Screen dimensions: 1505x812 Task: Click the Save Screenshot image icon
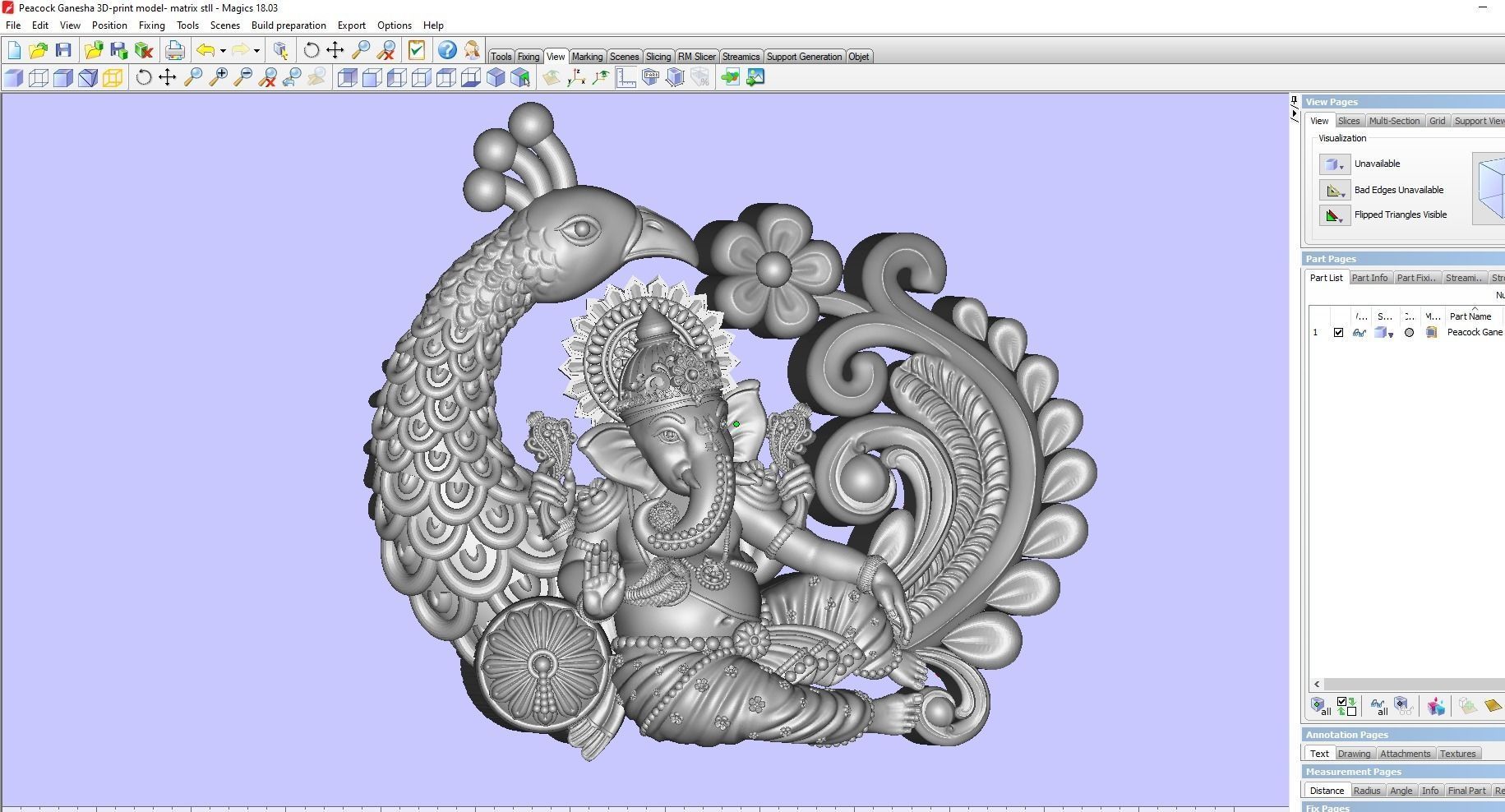pyautogui.click(x=755, y=77)
